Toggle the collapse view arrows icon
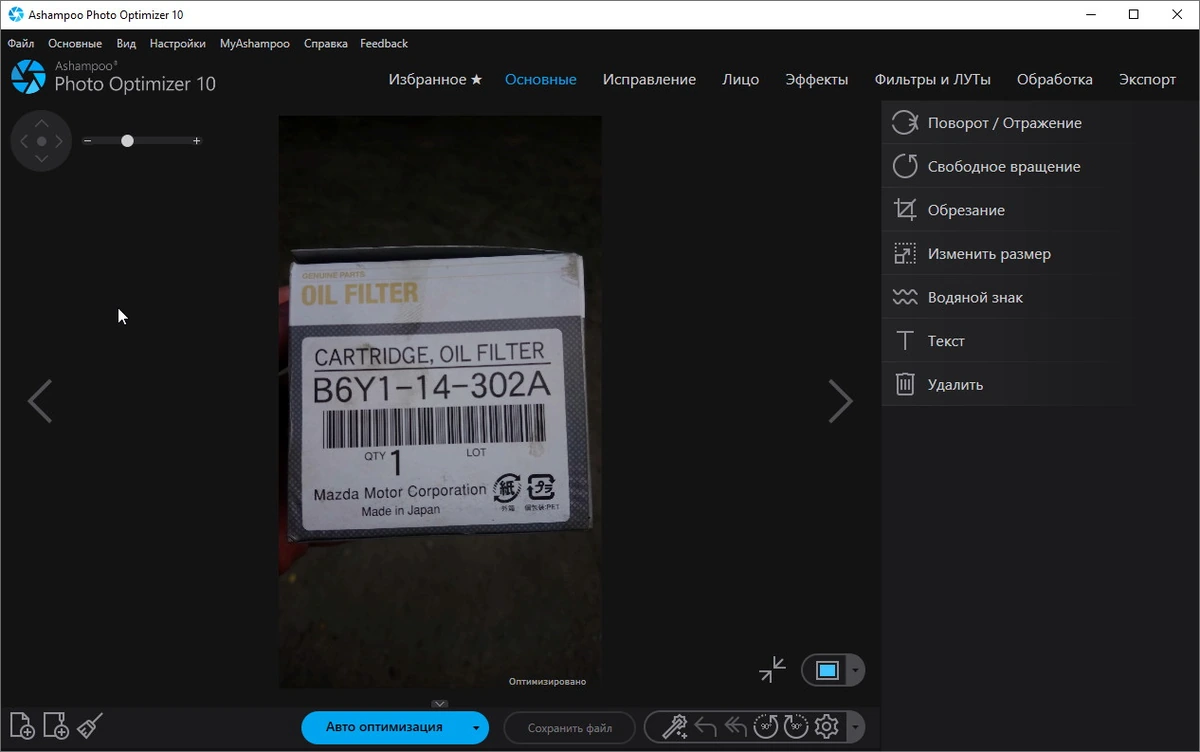This screenshot has width=1200, height=752. tap(772, 670)
